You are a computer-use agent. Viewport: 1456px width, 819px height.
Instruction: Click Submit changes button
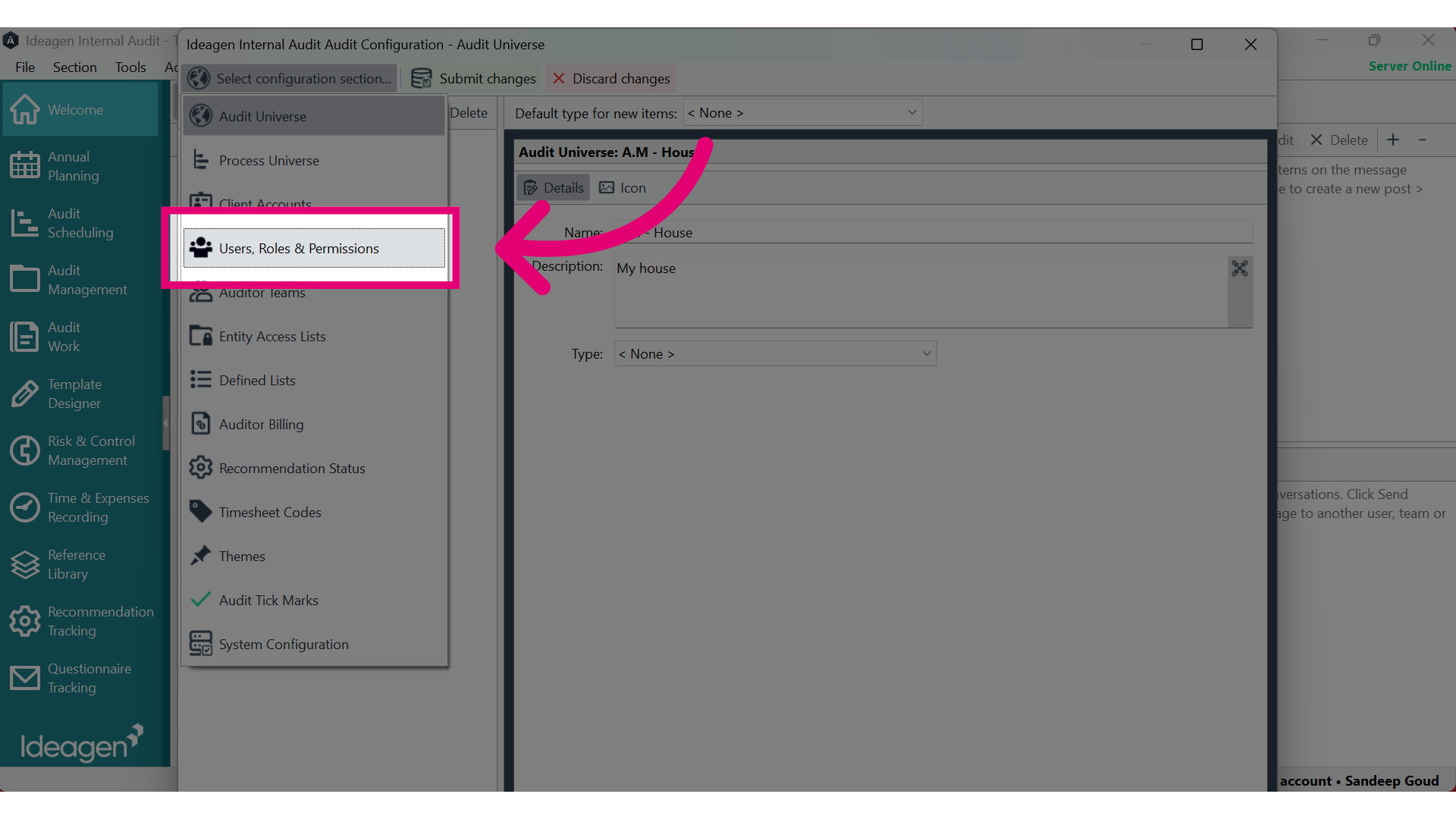[473, 78]
